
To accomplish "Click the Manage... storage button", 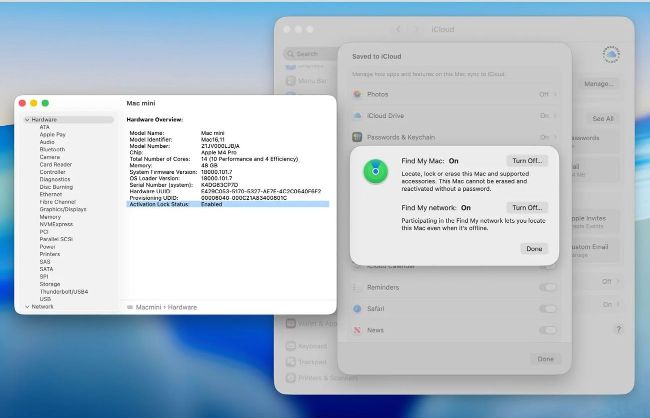I will click(598, 84).
